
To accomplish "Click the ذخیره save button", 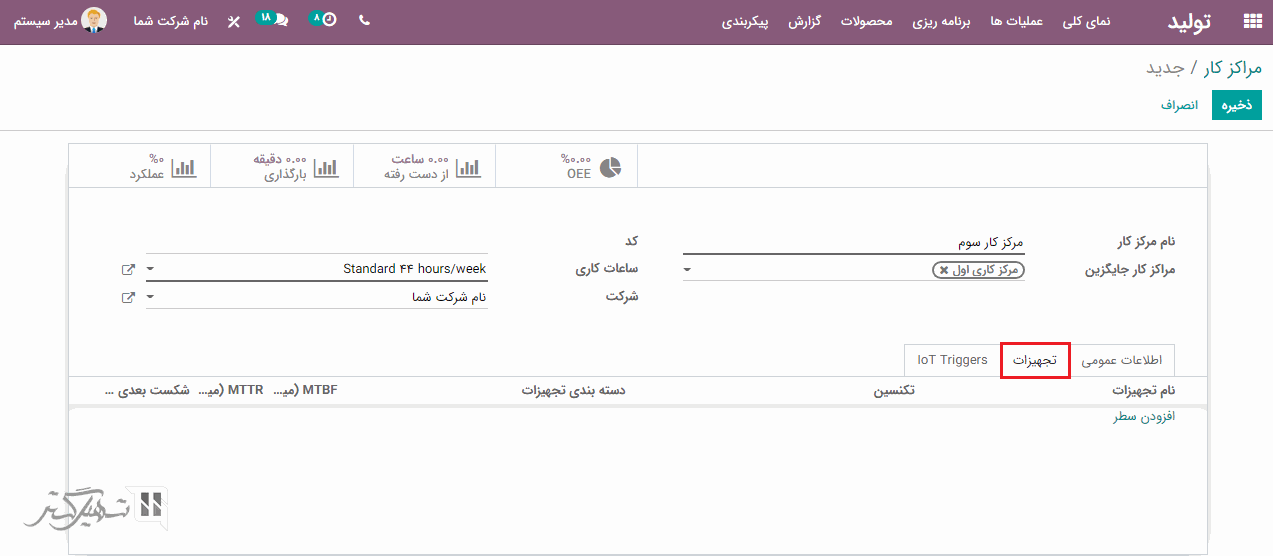I will click(1236, 105).
